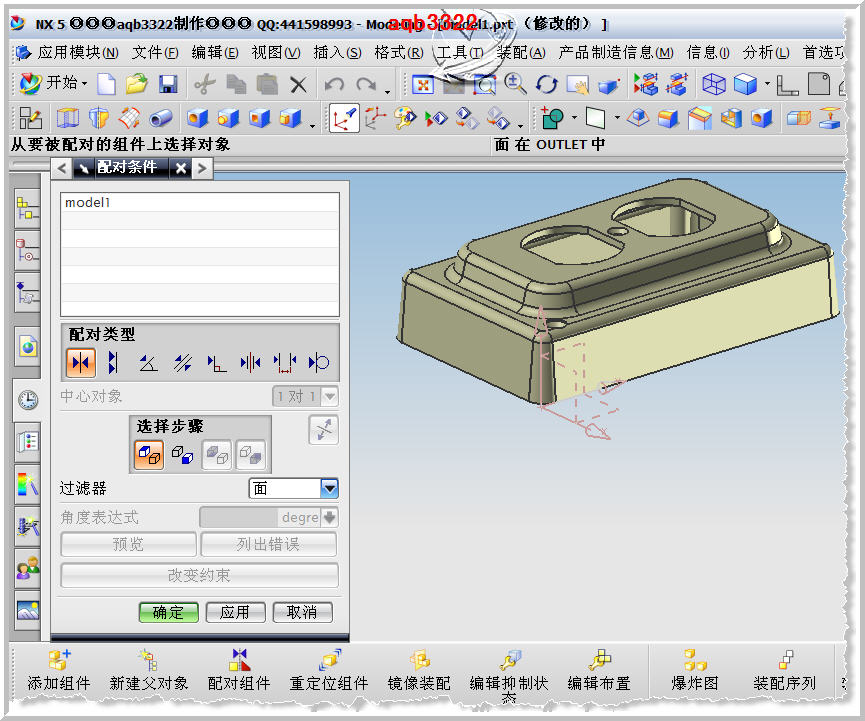
Task: Open the 视图 menu
Action: pos(276,53)
